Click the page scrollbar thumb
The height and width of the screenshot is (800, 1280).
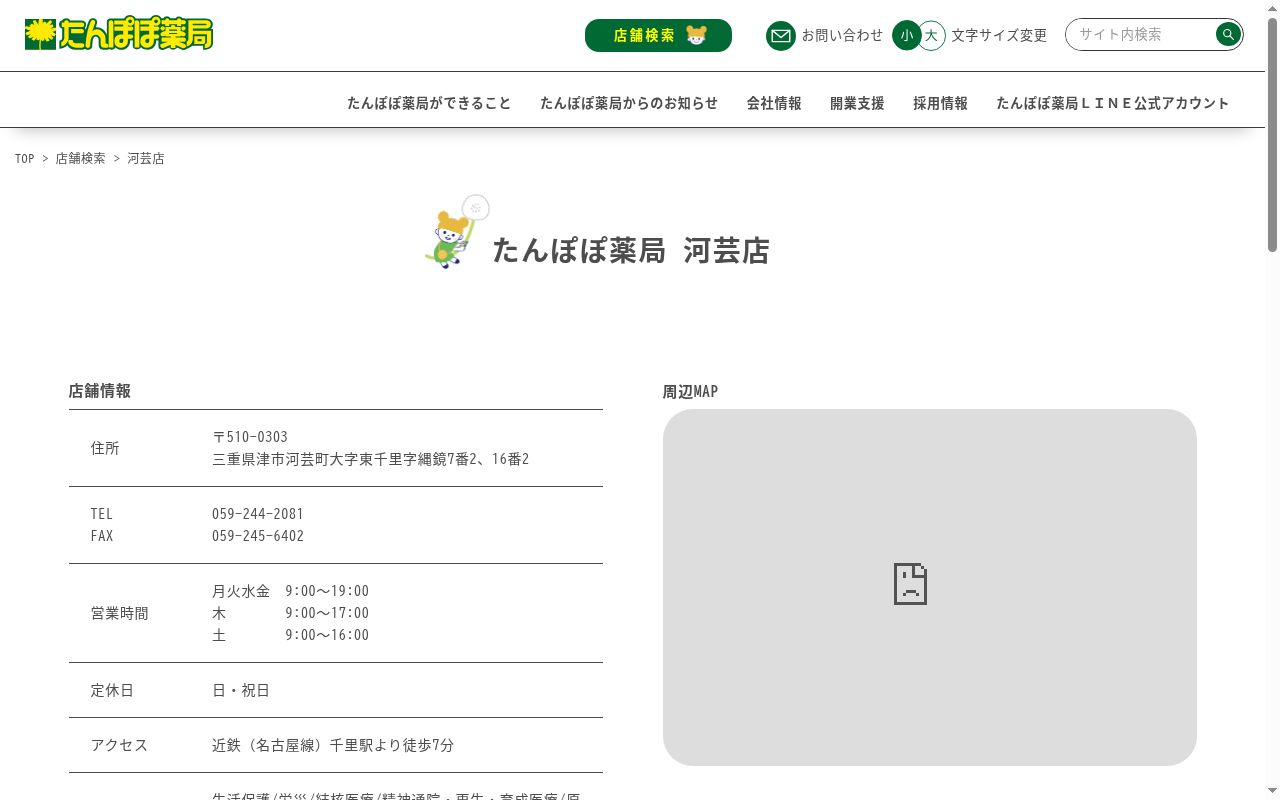(x=1272, y=135)
